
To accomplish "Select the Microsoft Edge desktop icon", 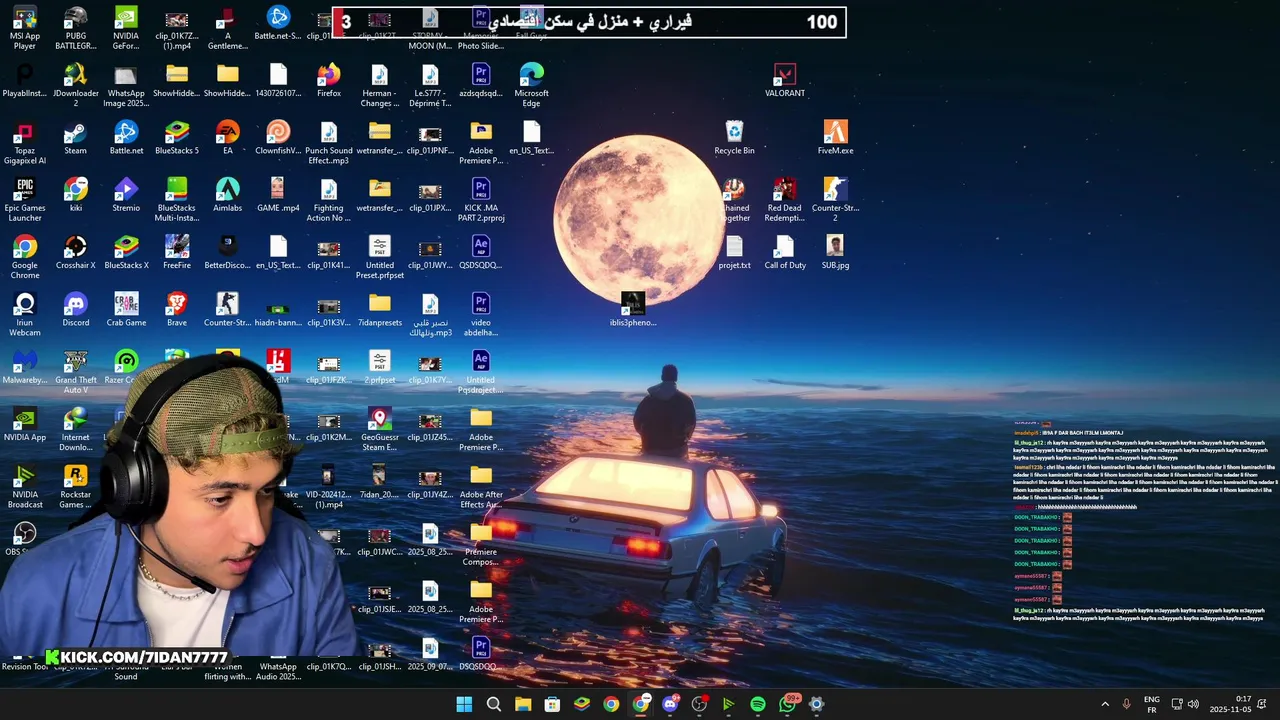I will 531,85.
